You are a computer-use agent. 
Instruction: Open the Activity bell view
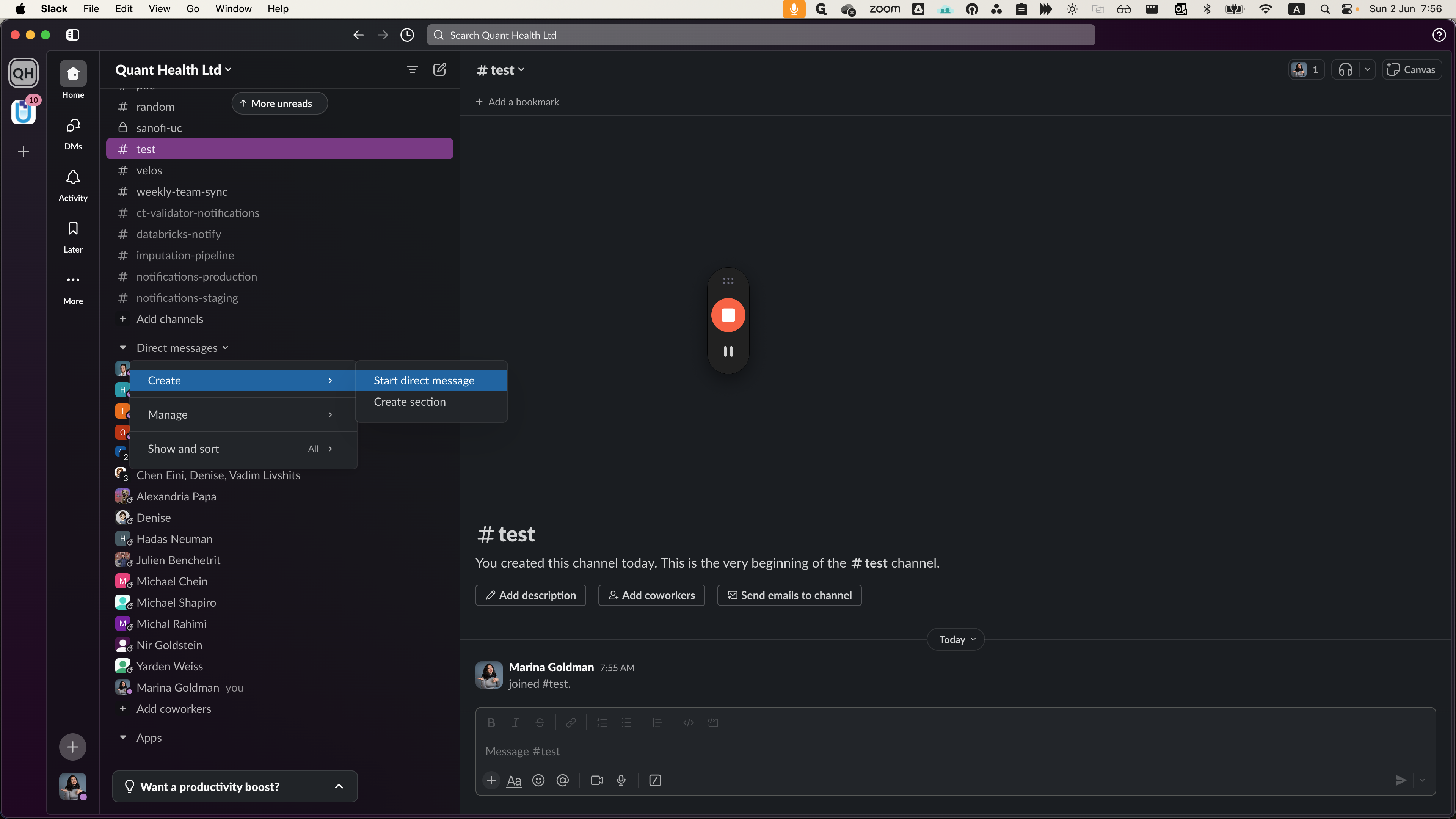pos(73,185)
